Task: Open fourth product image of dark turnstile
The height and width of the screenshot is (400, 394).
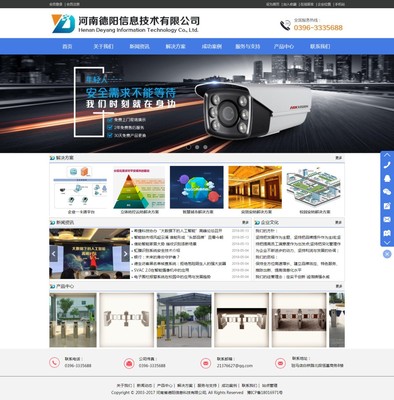Action: [241, 320]
